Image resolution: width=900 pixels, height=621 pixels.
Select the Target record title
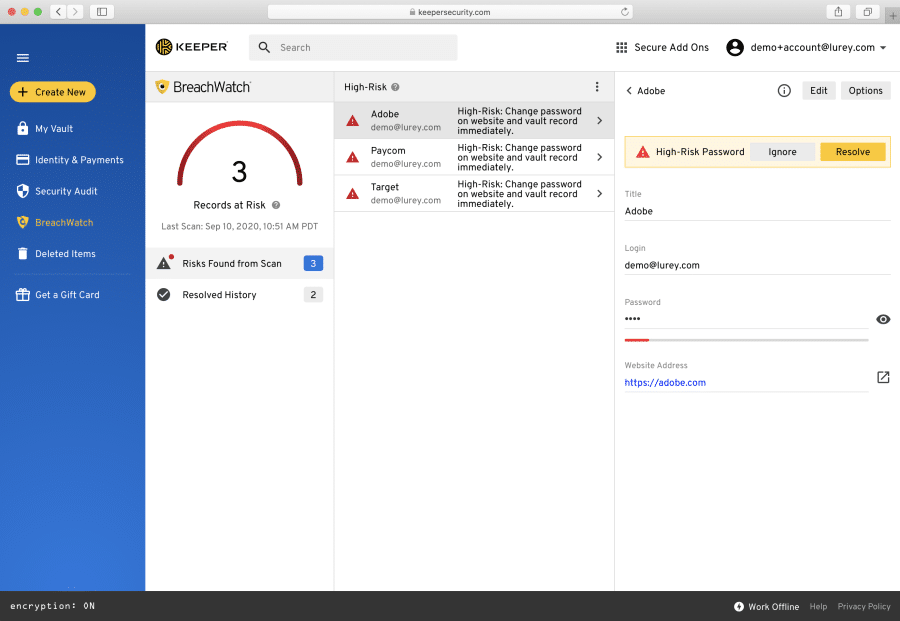pos(385,187)
